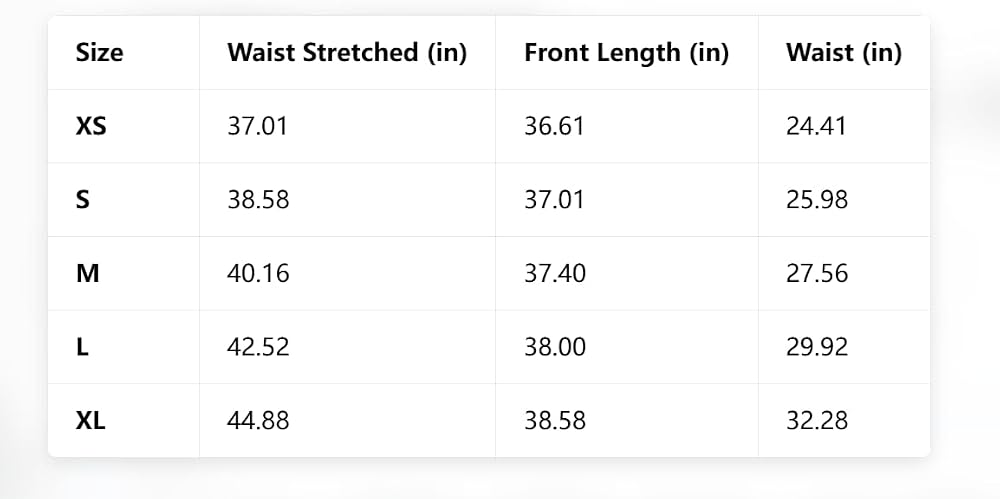Click the 42.52 waist stretched cell

[258, 347]
